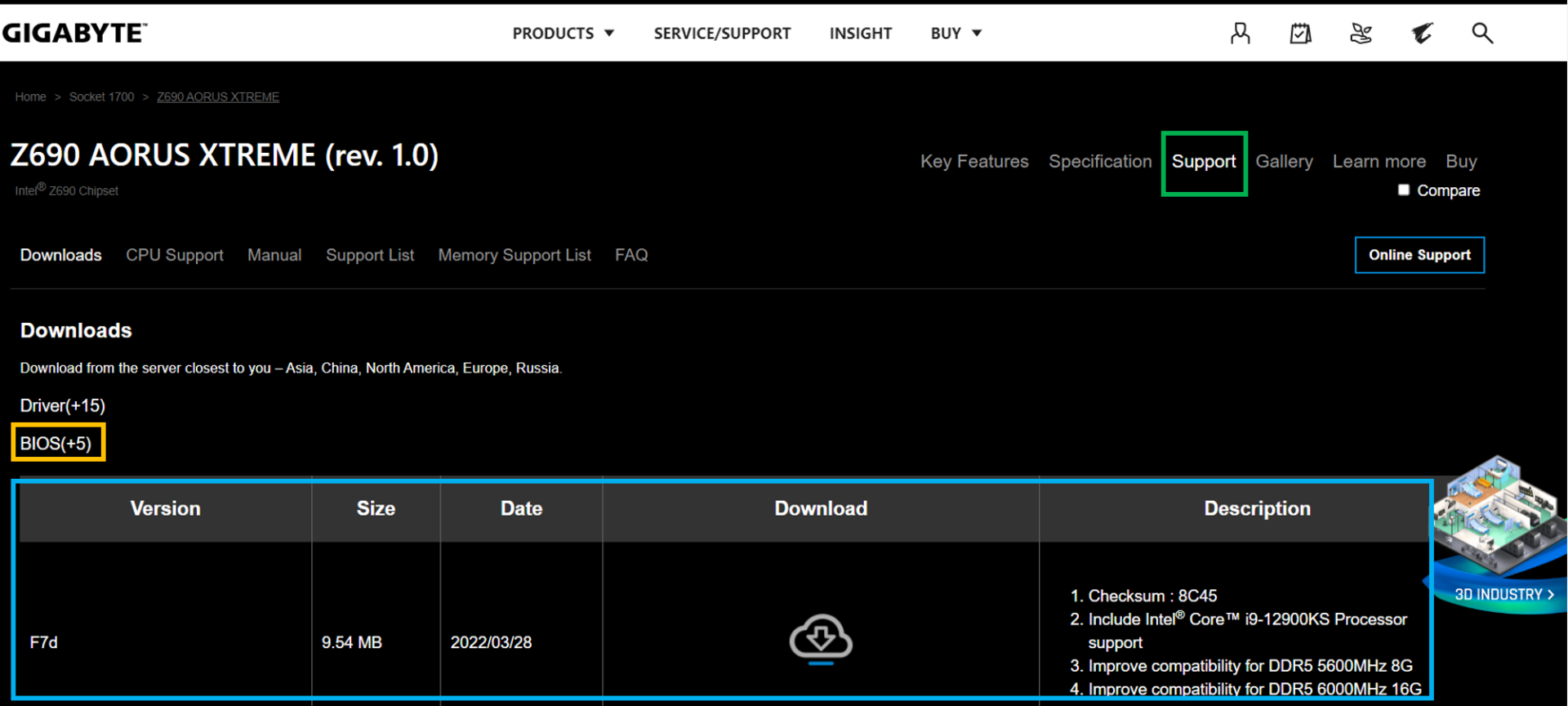1568x706 pixels.
Task: Go to Home breadcrumb link
Action: coord(30,96)
